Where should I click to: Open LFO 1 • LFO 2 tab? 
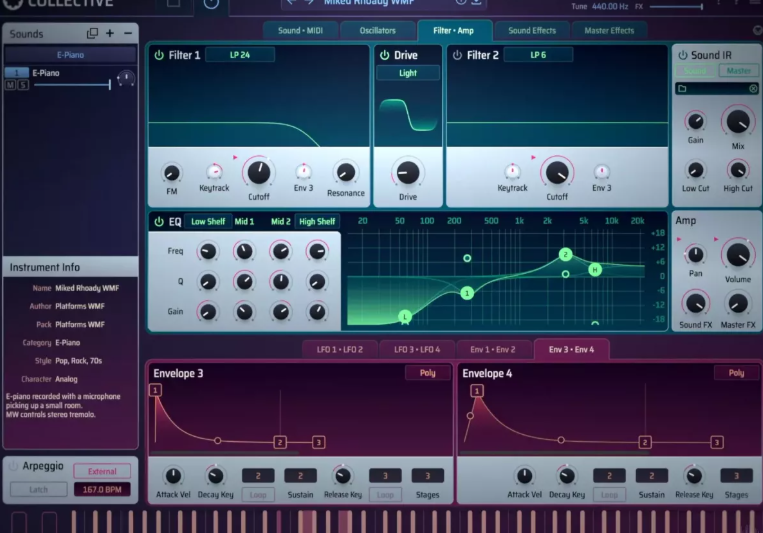[x=340, y=349]
